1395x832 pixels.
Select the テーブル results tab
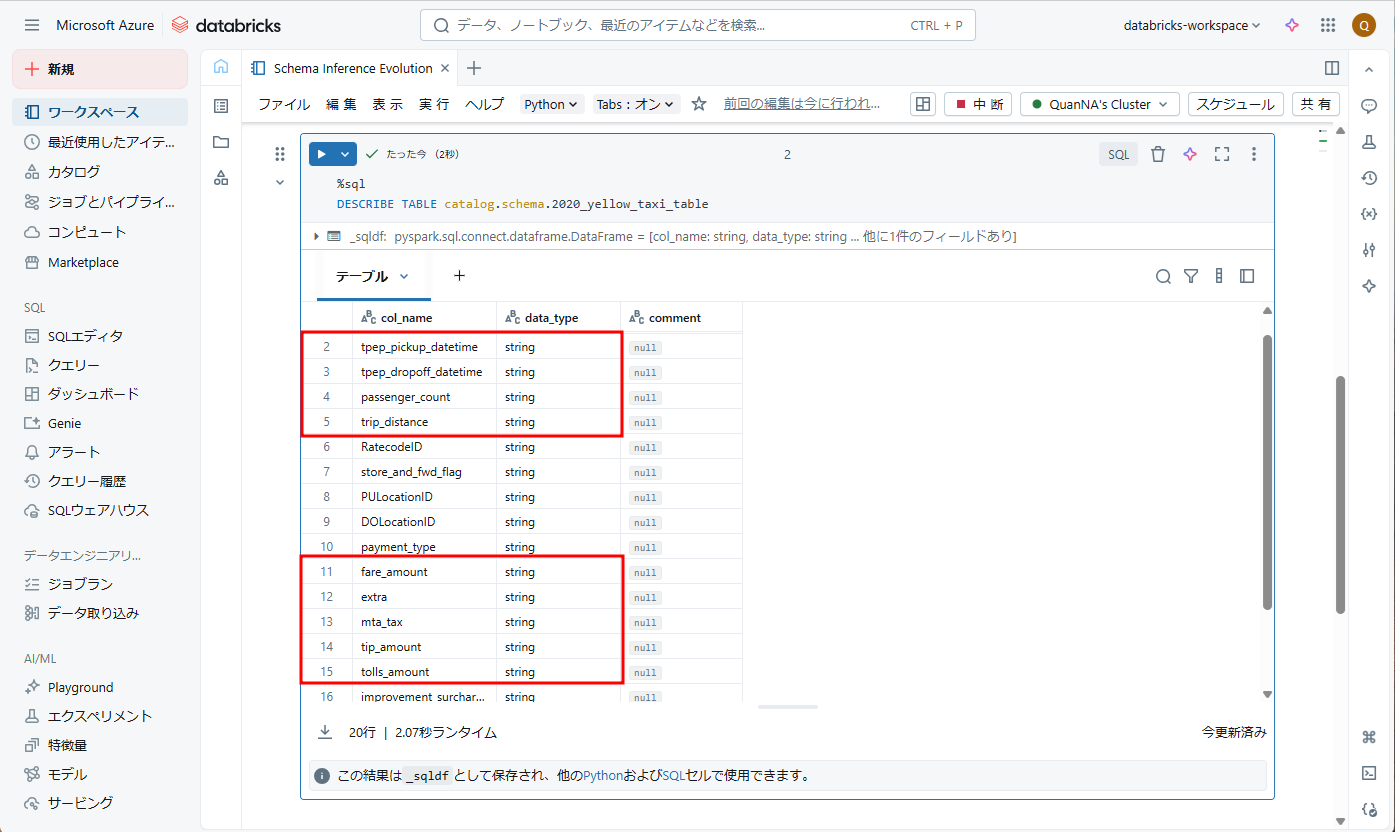372,276
